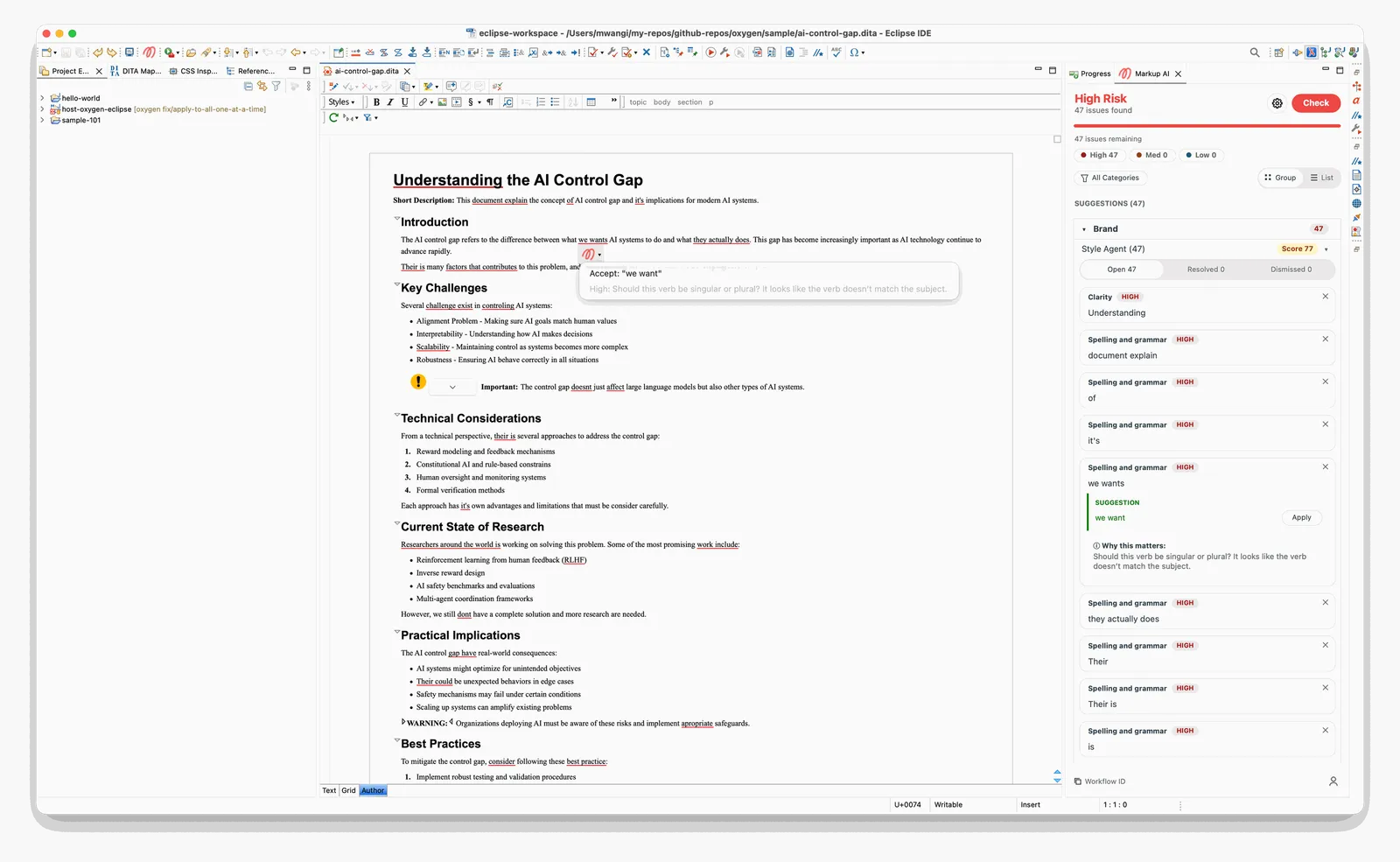Open the DITA Maps tab
Screen dimensions: 1400x862
tap(136, 71)
